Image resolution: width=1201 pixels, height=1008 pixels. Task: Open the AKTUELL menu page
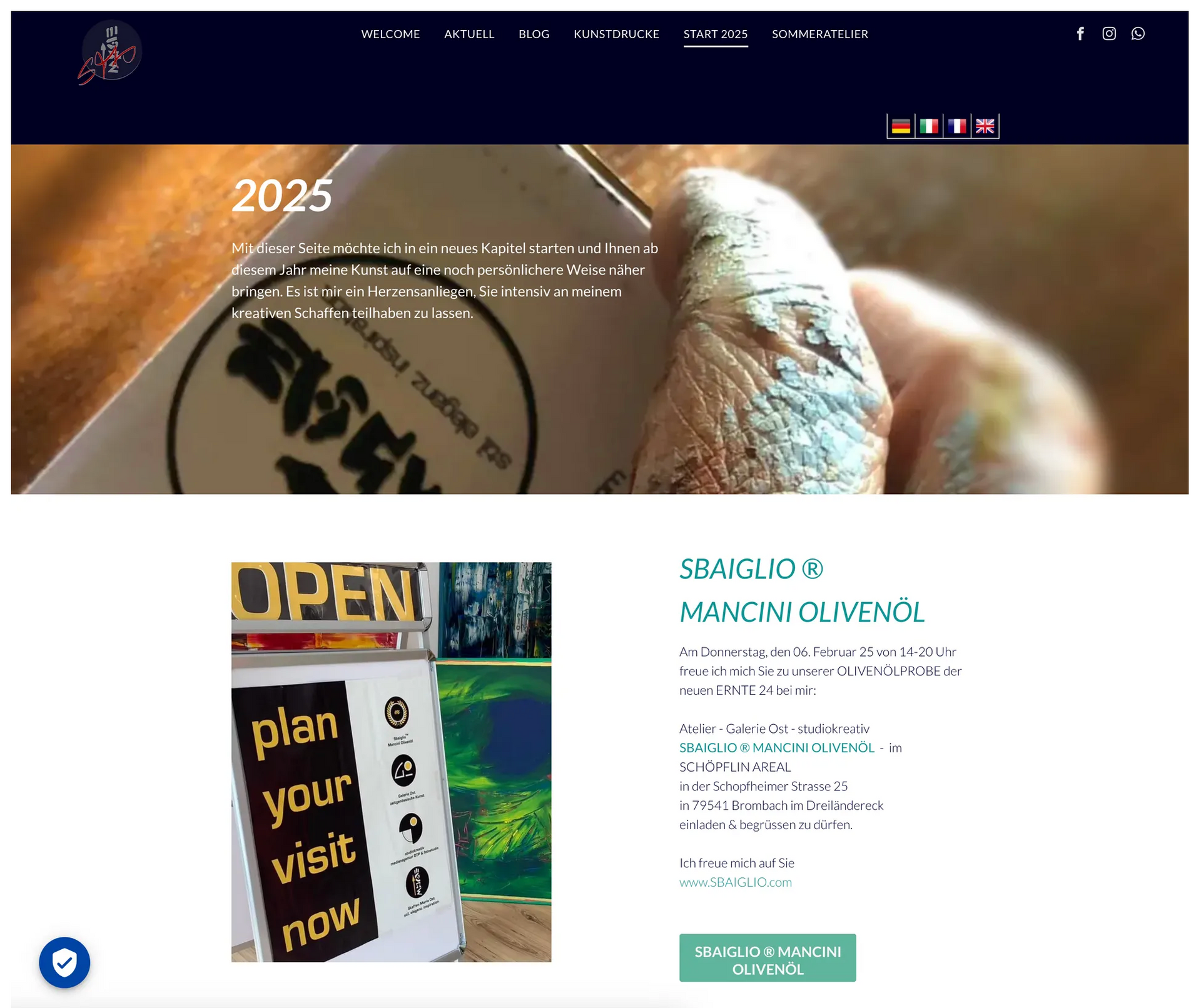pos(469,34)
